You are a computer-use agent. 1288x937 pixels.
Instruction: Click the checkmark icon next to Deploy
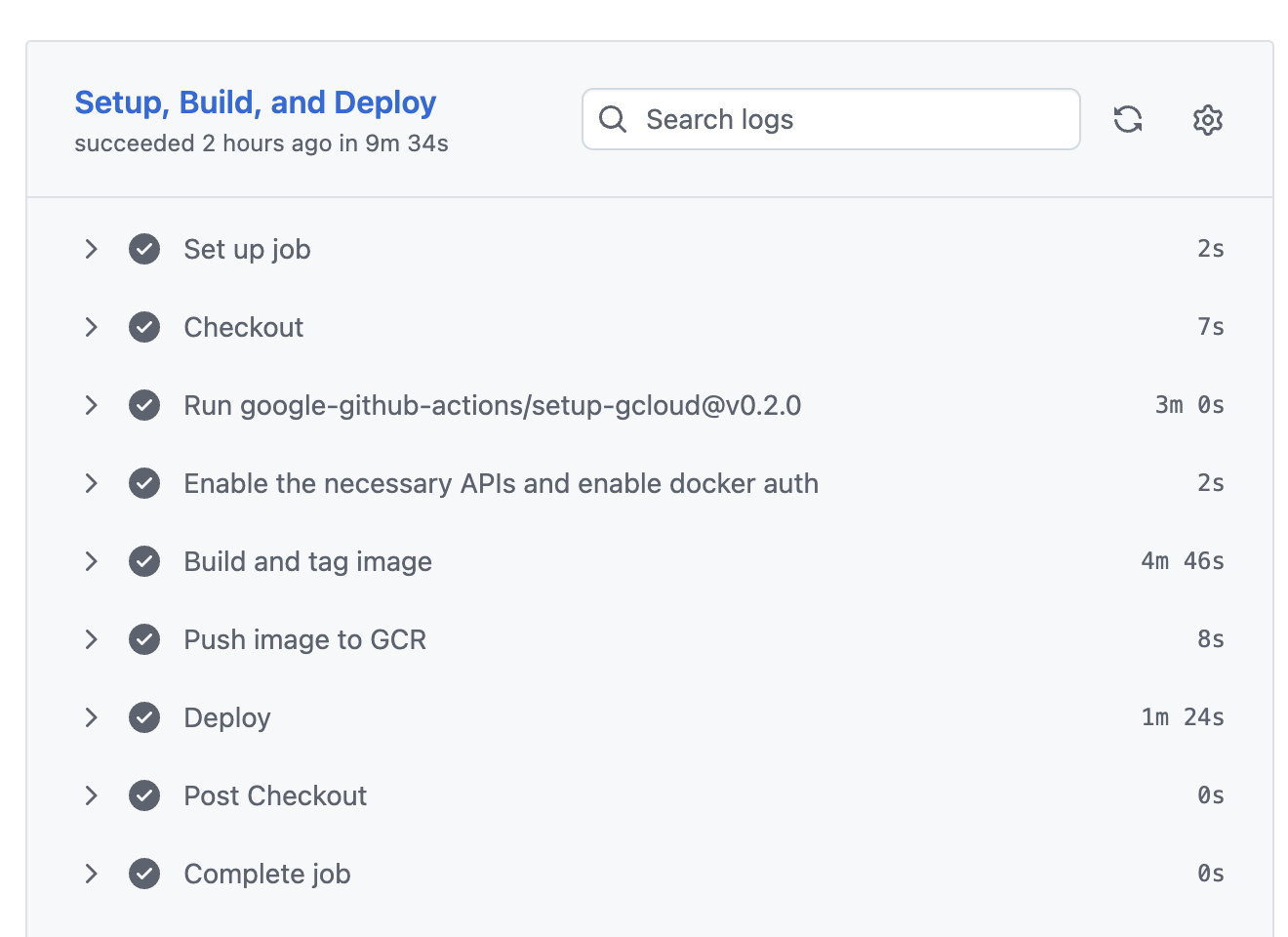pyautogui.click(x=144, y=717)
